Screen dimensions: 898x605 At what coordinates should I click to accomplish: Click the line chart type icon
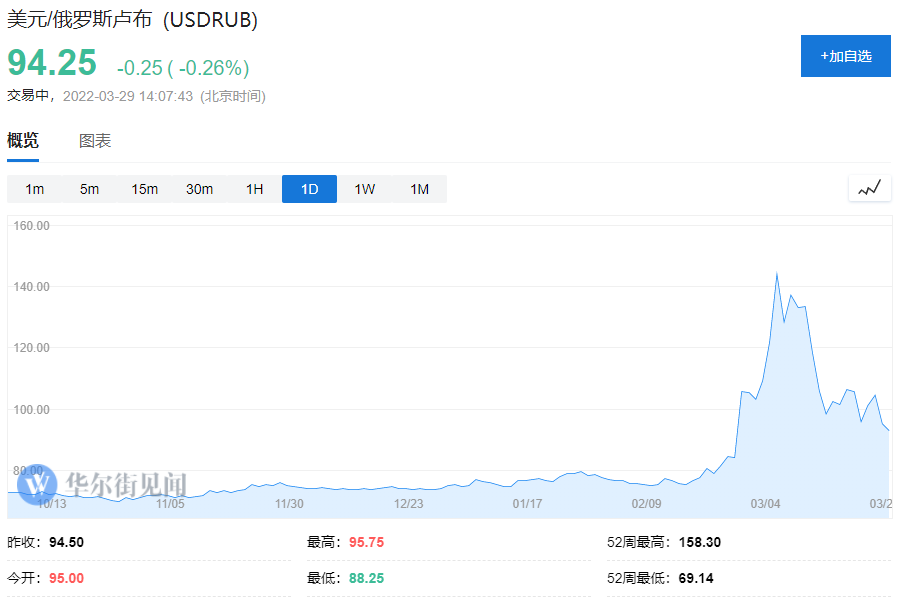coord(869,188)
